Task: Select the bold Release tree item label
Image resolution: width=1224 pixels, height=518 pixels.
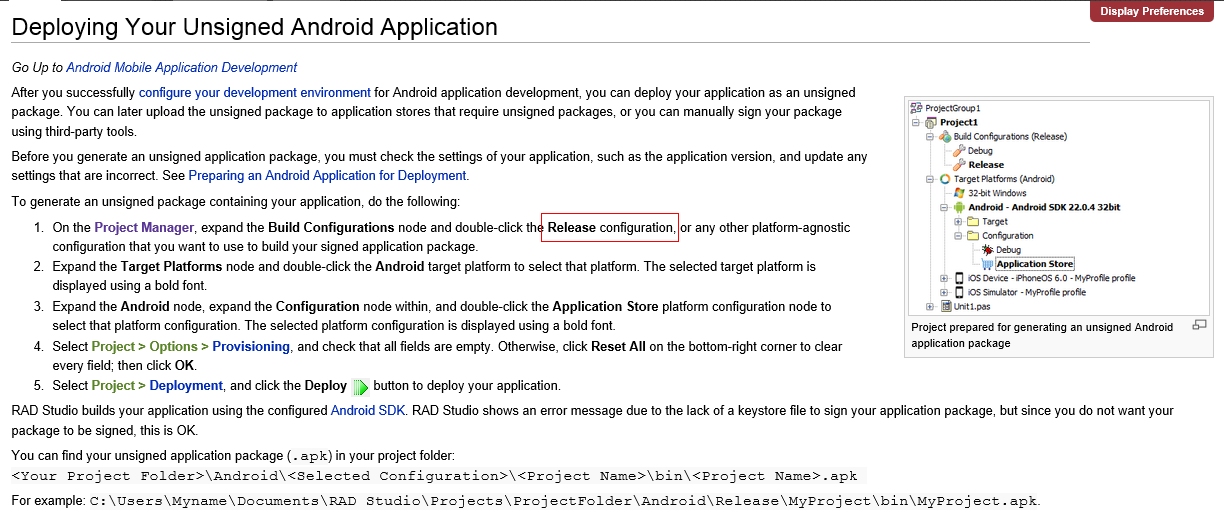Action: click(986, 164)
